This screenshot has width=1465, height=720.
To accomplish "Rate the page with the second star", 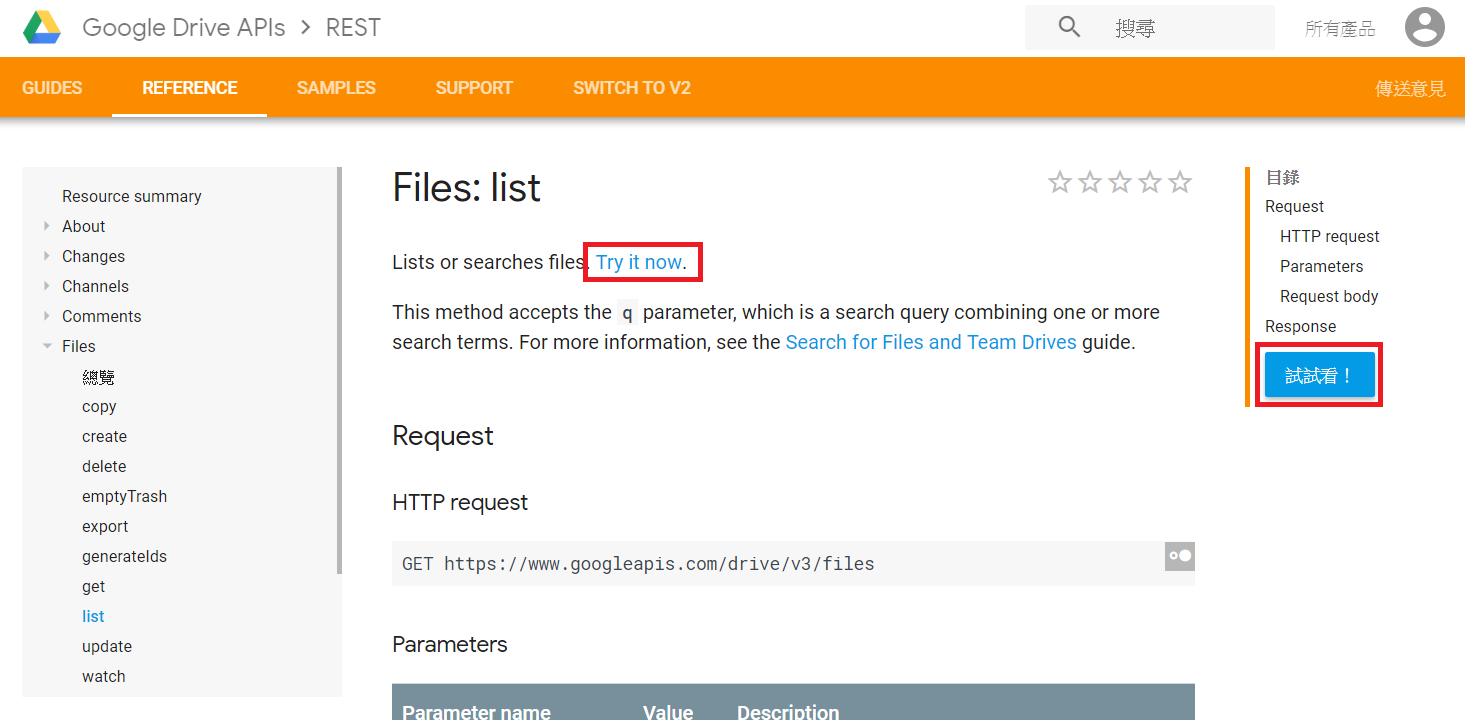I will point(1090,182).
